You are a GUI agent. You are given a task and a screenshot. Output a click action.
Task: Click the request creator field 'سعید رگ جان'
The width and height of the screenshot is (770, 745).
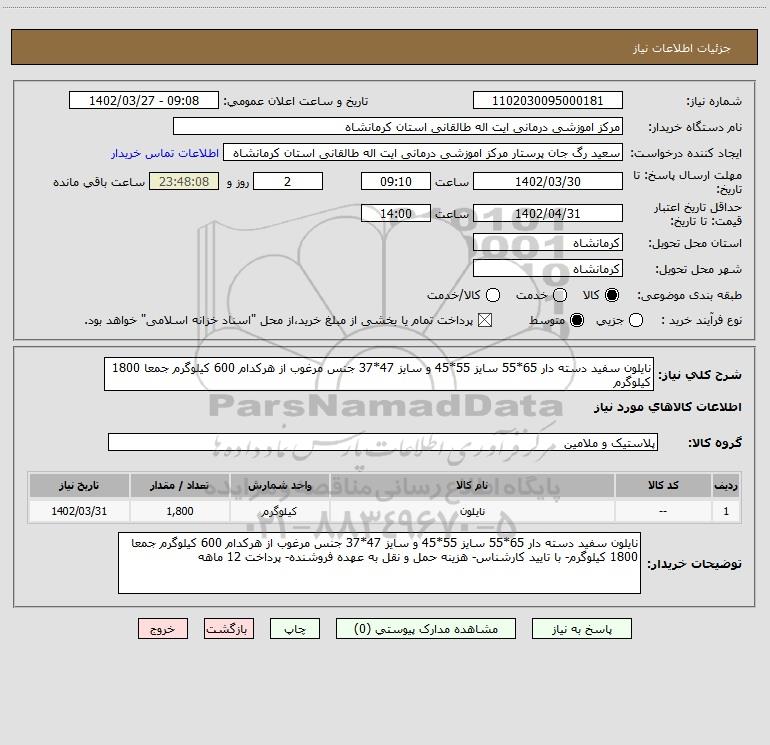tap(423, 152)
